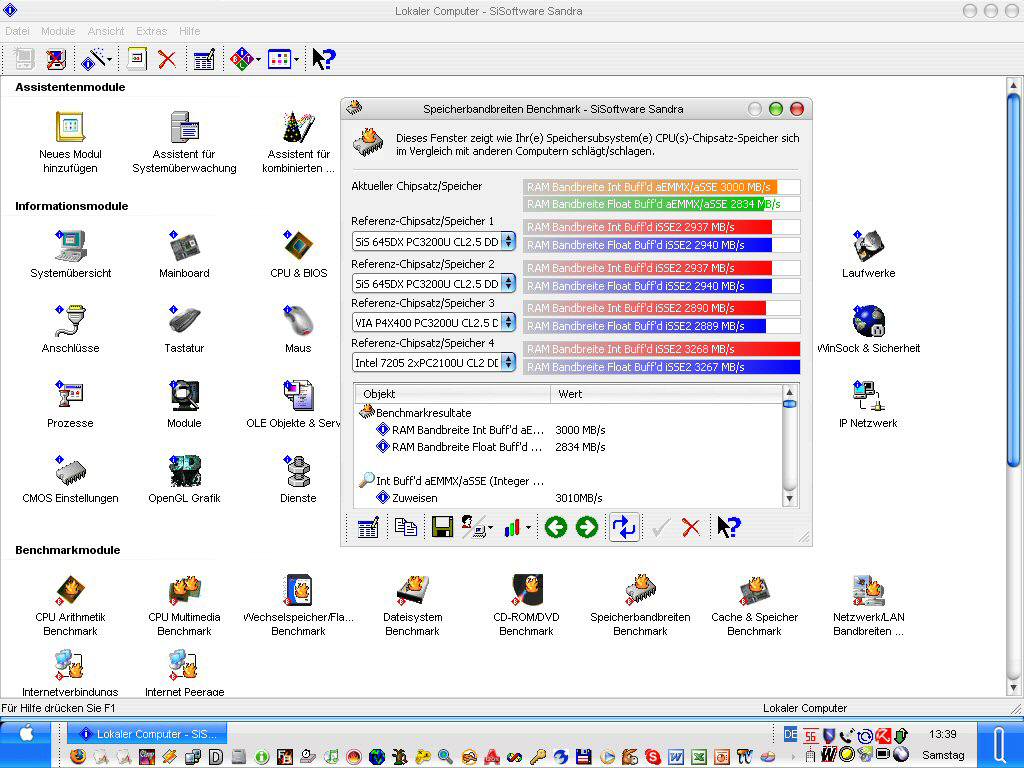Click the save (floppy disk) icon in benchmark dialog
The height and width of the screenshot is (768, 1024).
(x=442, y=527)
